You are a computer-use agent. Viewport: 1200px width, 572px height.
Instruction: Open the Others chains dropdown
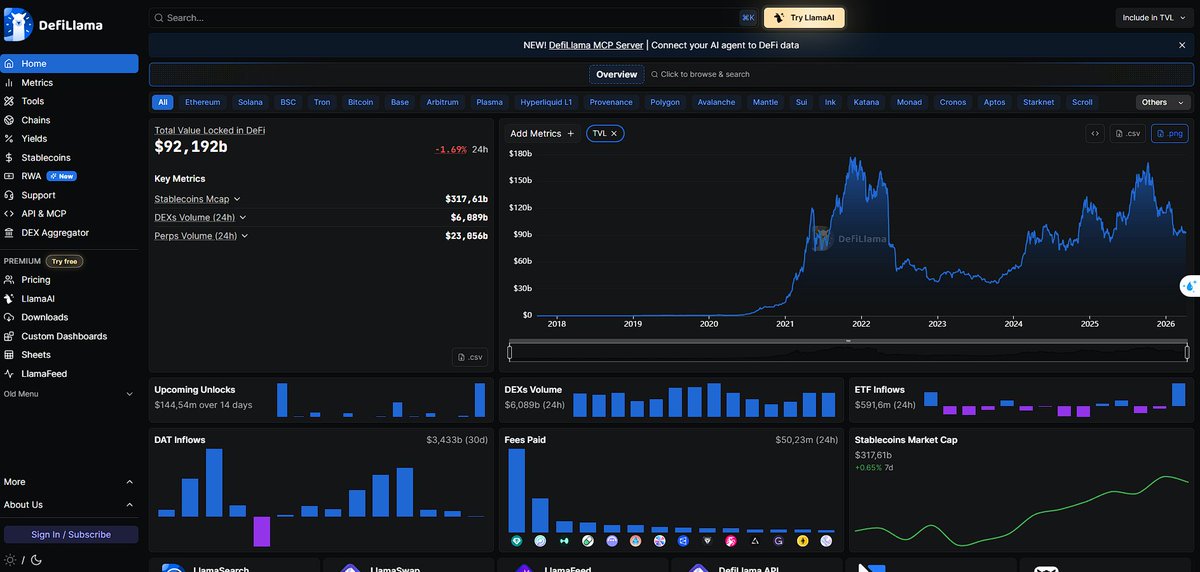(x=1163, y=102)
